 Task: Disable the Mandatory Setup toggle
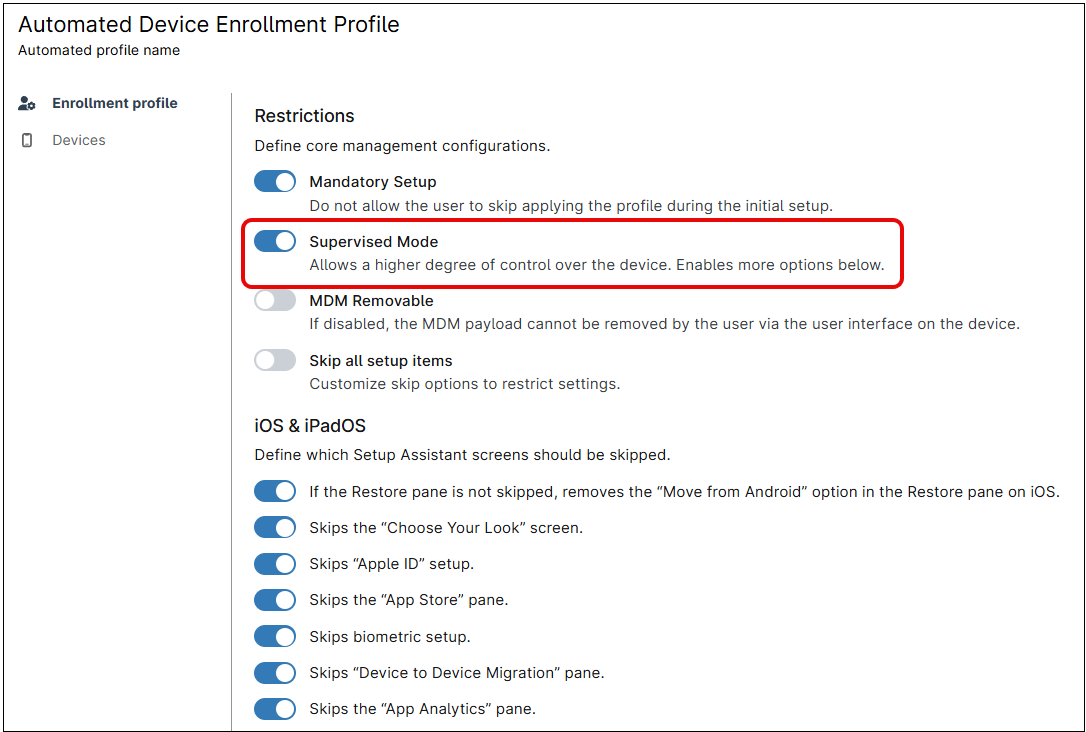275,182
